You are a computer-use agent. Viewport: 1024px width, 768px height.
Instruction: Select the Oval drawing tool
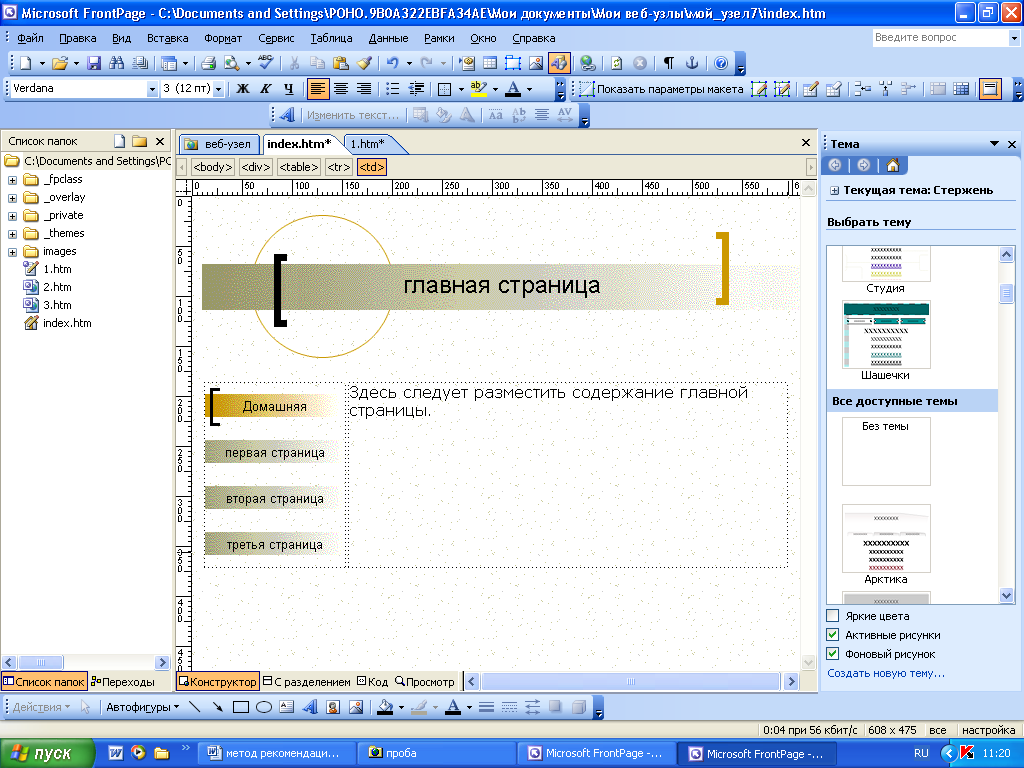(x=264, y=707)
